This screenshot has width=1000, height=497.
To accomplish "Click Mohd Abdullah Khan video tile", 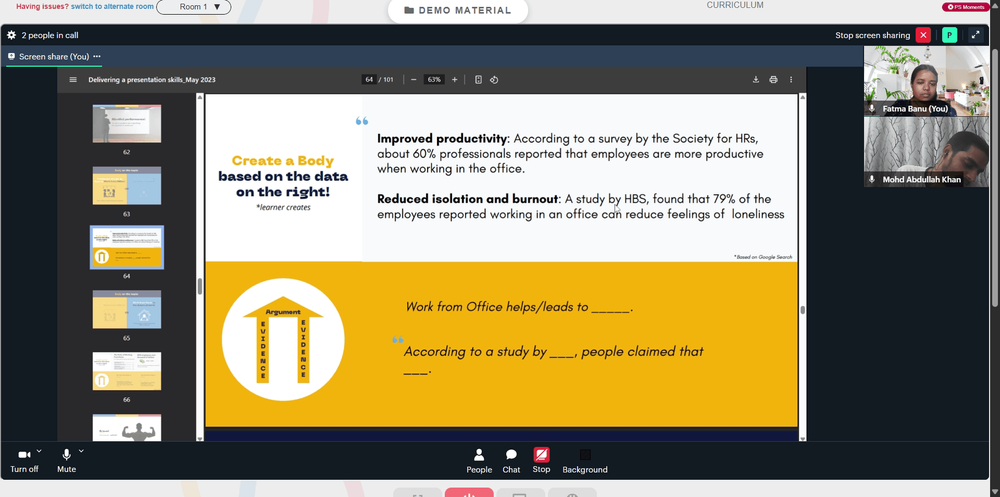I will pos(927,152).
